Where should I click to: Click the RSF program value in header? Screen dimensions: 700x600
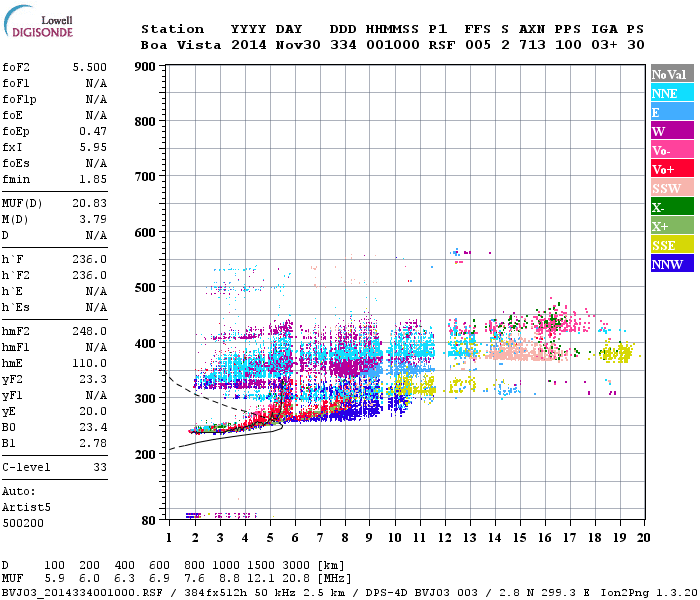(442, 45)
